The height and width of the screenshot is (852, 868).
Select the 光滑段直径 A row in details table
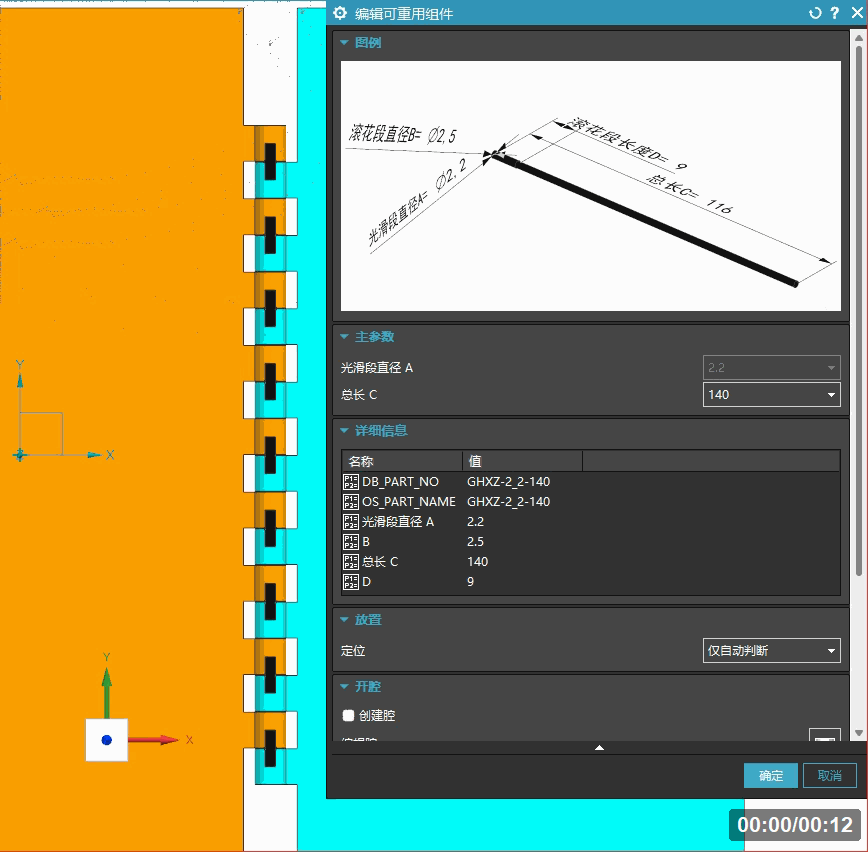click(x=591, y=521)
